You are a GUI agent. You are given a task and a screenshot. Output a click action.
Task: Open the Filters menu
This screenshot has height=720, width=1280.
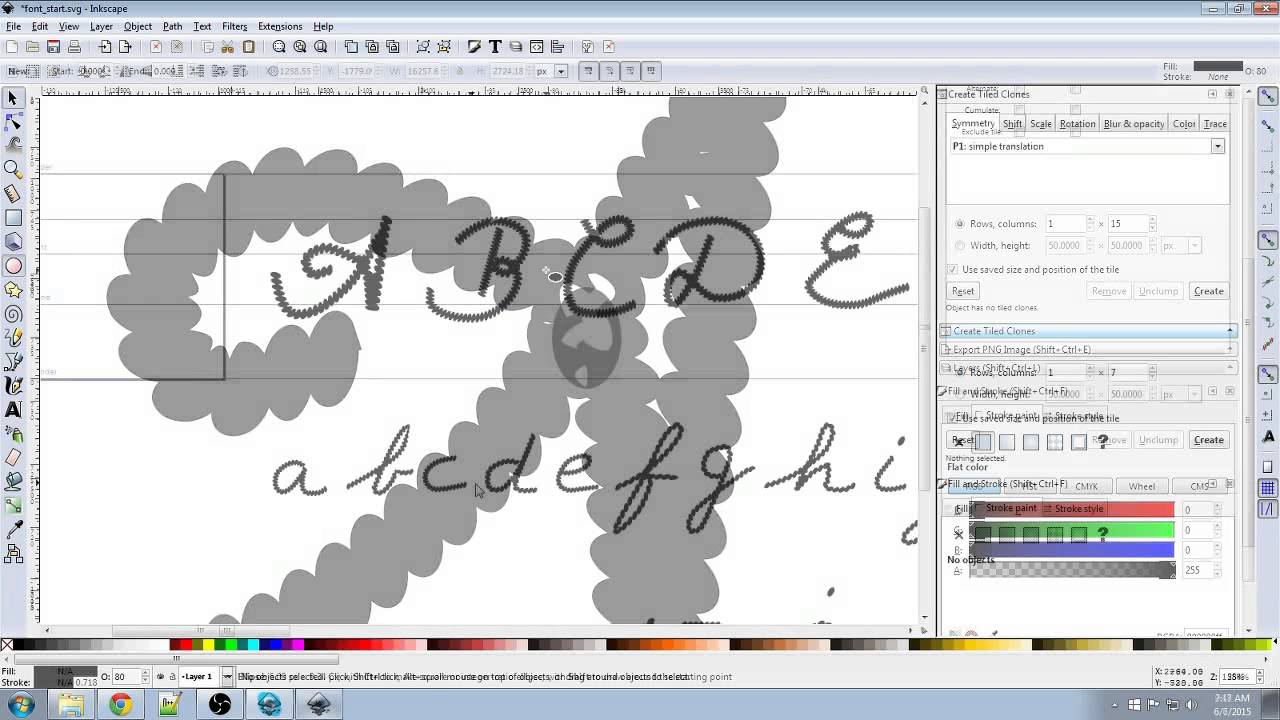tap(235, 27)
